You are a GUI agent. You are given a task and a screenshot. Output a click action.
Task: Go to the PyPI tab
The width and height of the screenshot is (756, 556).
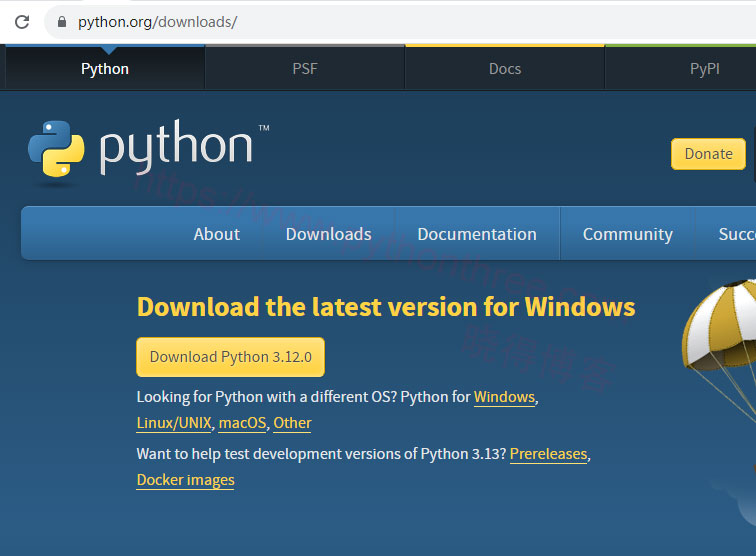tap(704, 68)
